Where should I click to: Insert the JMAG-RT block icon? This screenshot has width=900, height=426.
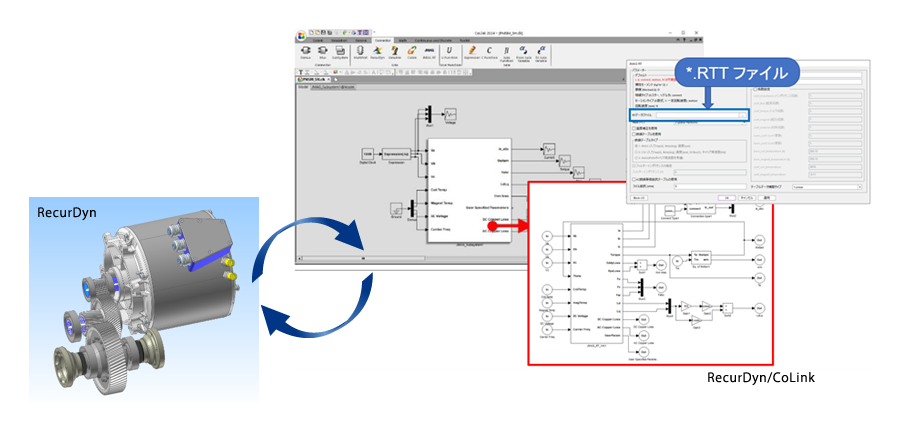pos(429,52)
